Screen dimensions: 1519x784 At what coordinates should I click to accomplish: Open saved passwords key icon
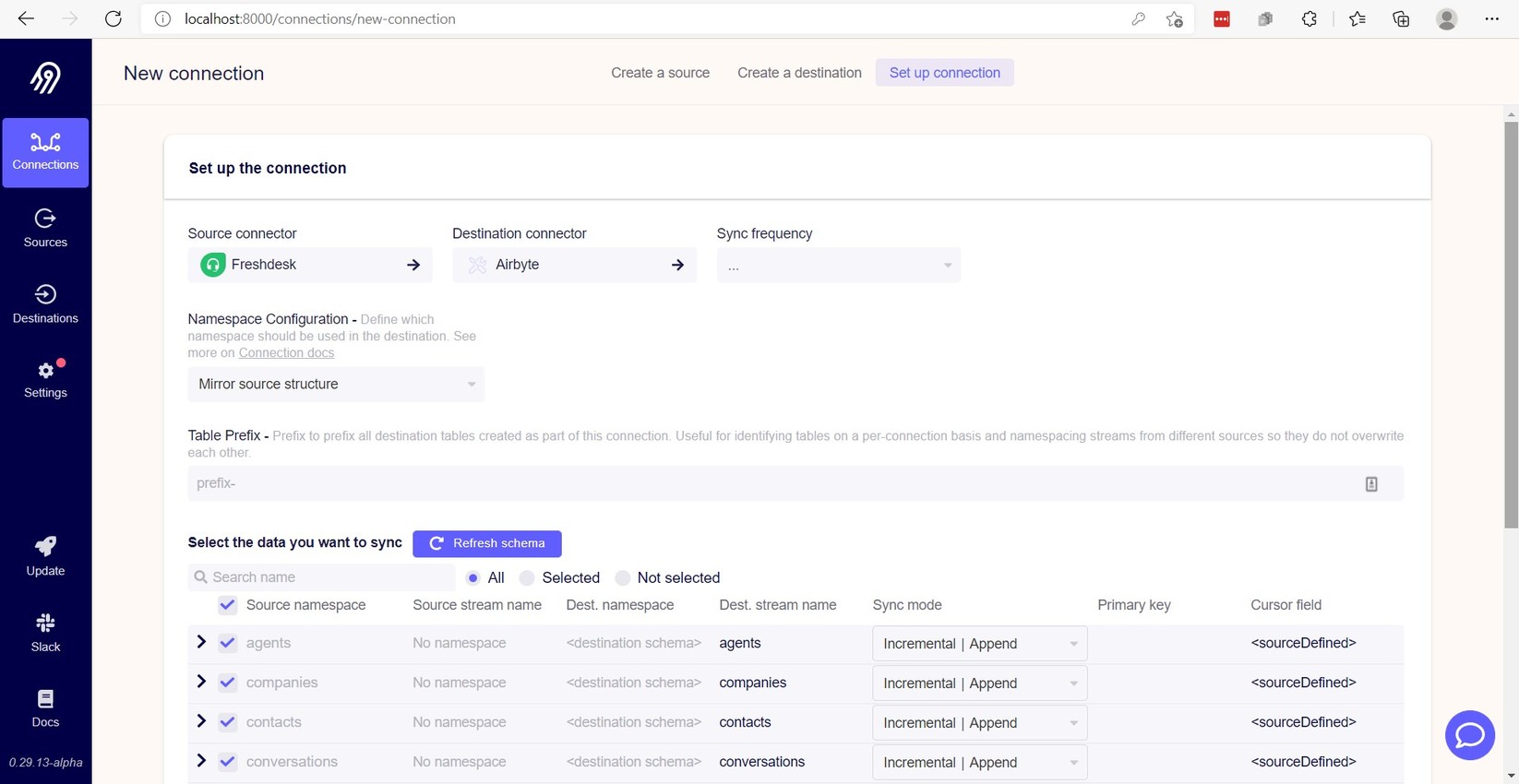[x=1138, y=18]
